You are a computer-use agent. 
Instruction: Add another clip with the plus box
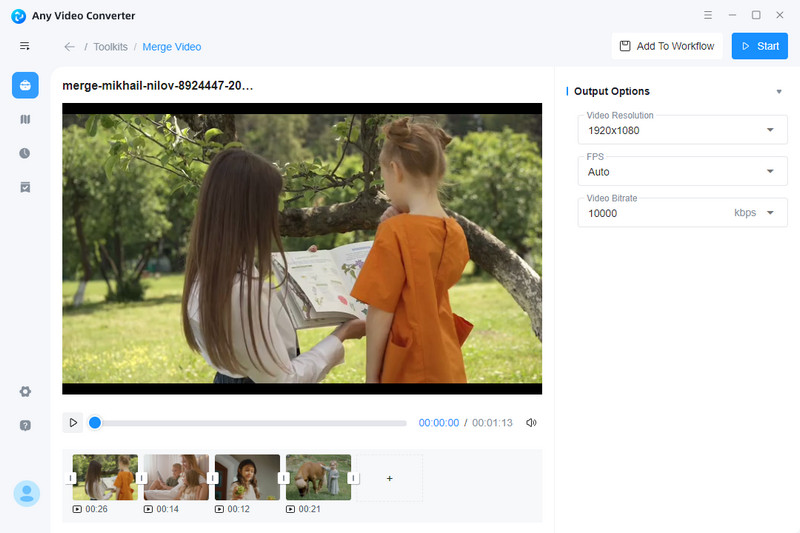(x=389, y=478)
